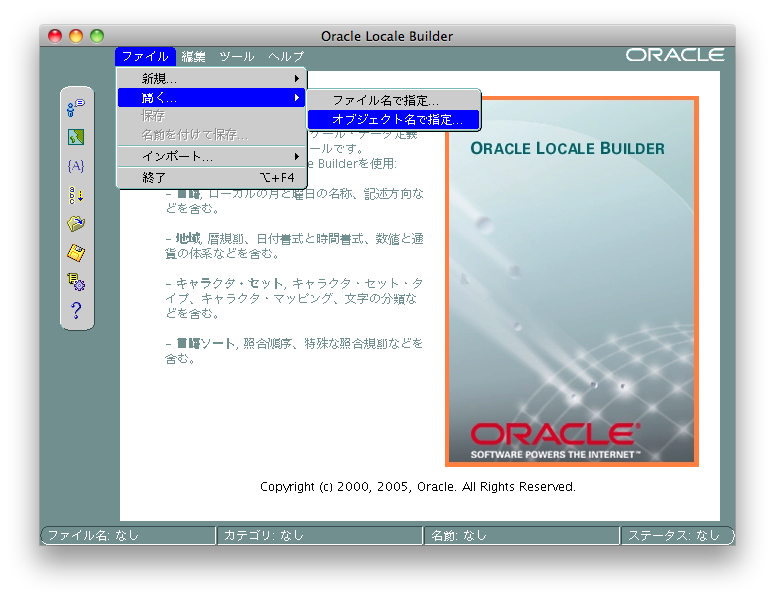Viewport: 775px width, 600px height.
Task: Click the ステータス: なし status field
Action: [x=678, y=535]
